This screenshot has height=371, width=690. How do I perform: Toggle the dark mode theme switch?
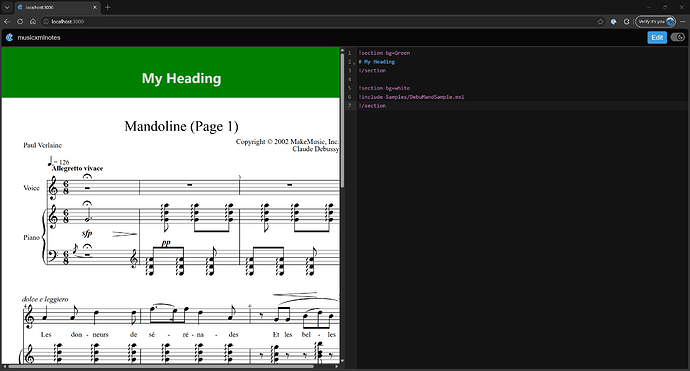coord(678,37)
